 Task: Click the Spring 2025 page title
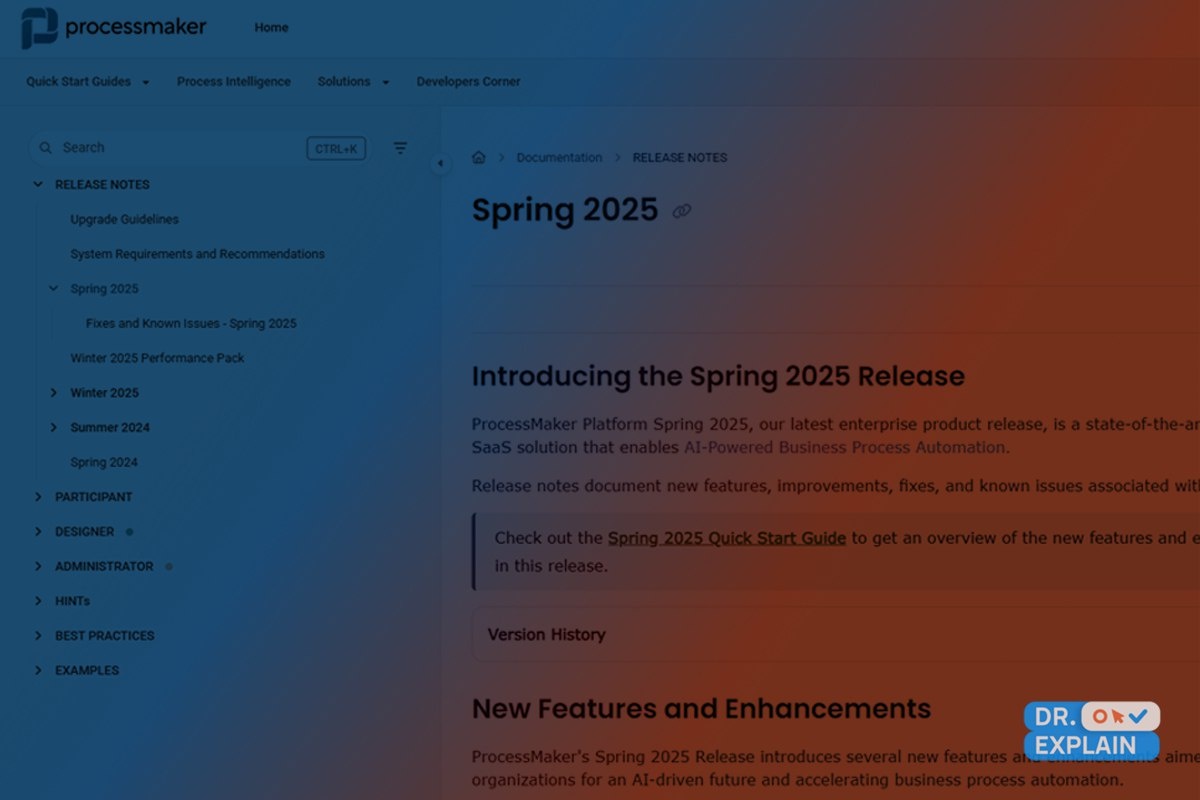tap(565, 210)
